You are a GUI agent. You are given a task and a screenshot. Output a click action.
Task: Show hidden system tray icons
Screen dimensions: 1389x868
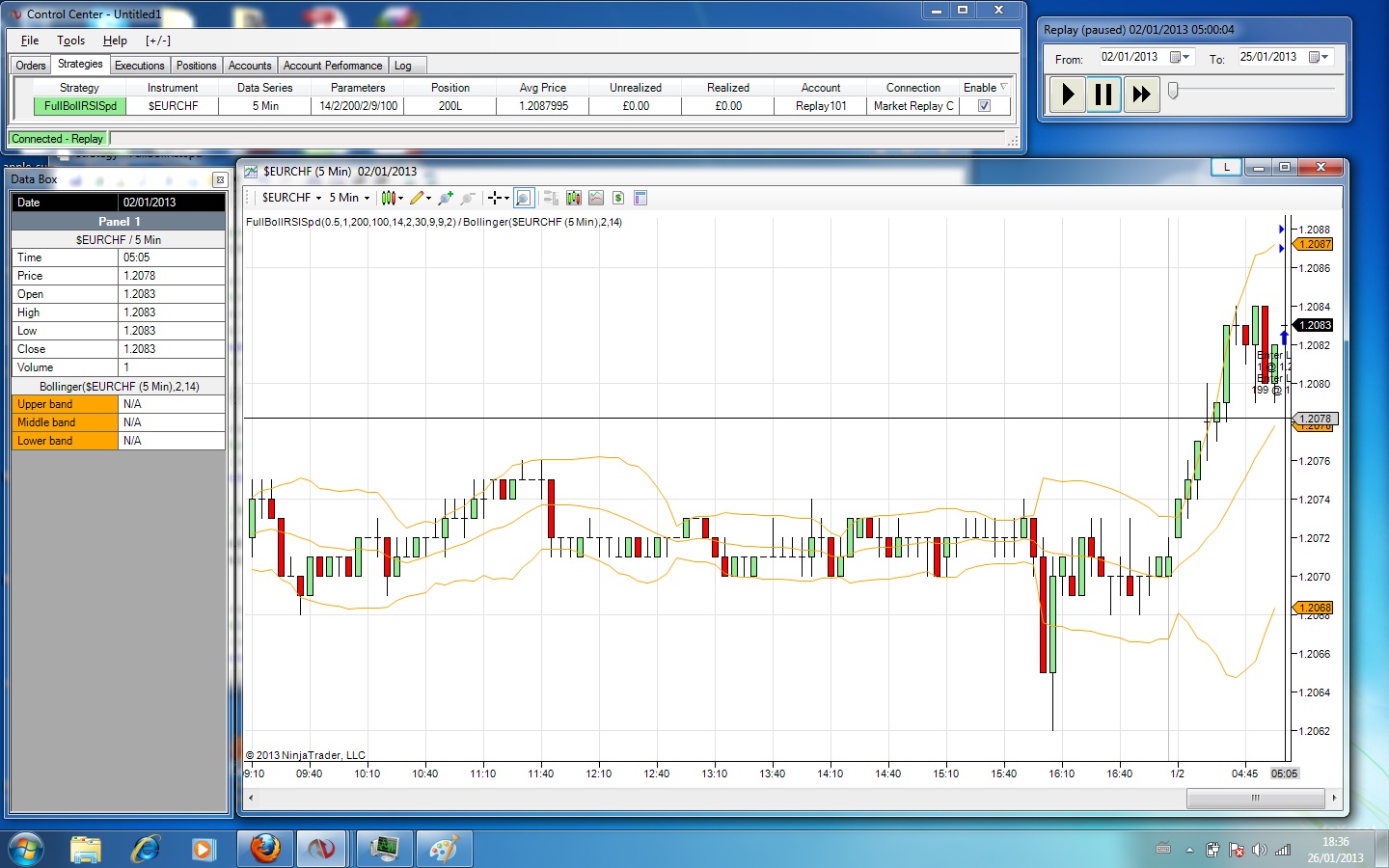1189,850
